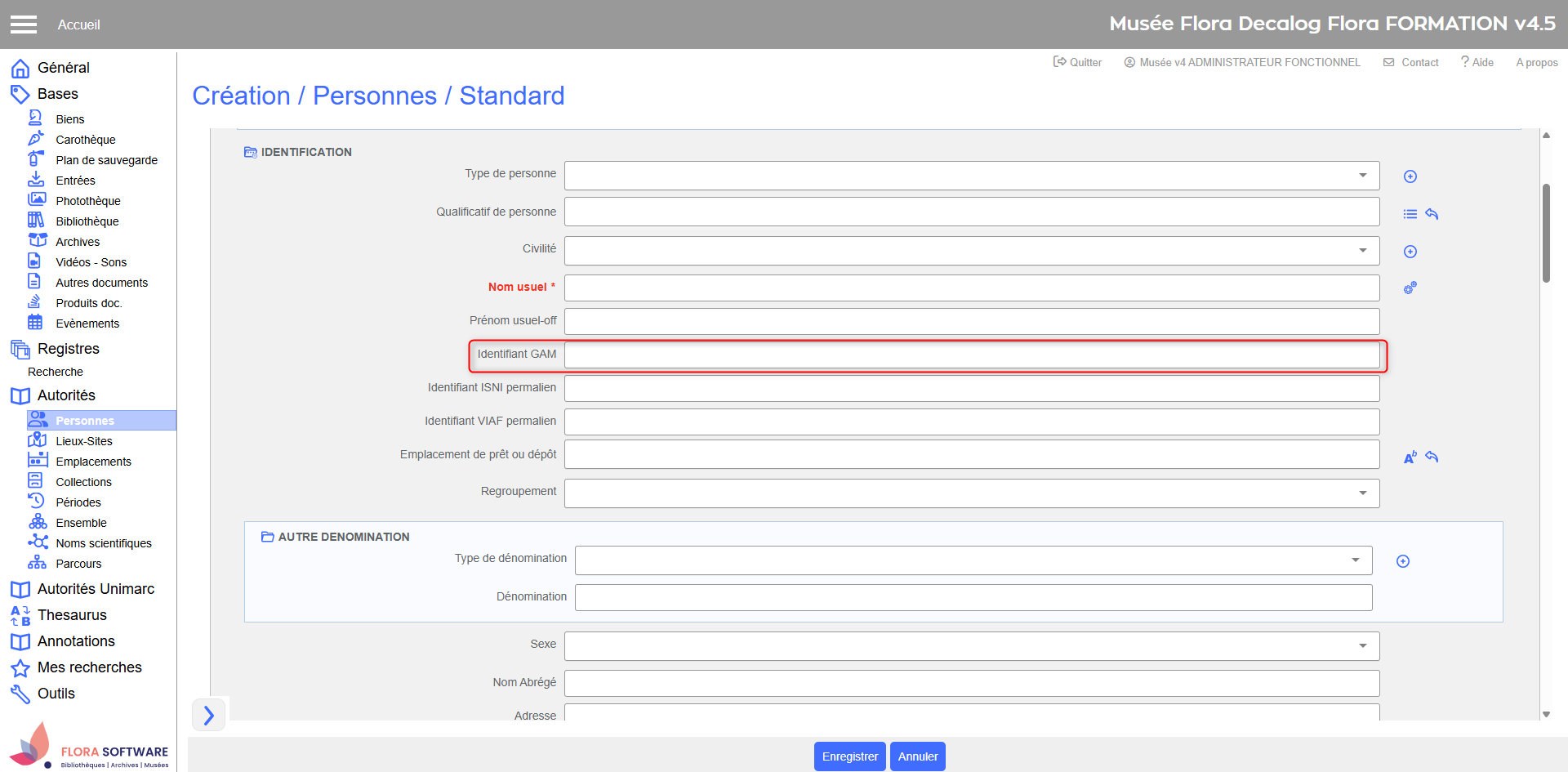The image size is (1568, 772).
Task: Go to Photothèque in Bases
Action: tap(88, 201)
